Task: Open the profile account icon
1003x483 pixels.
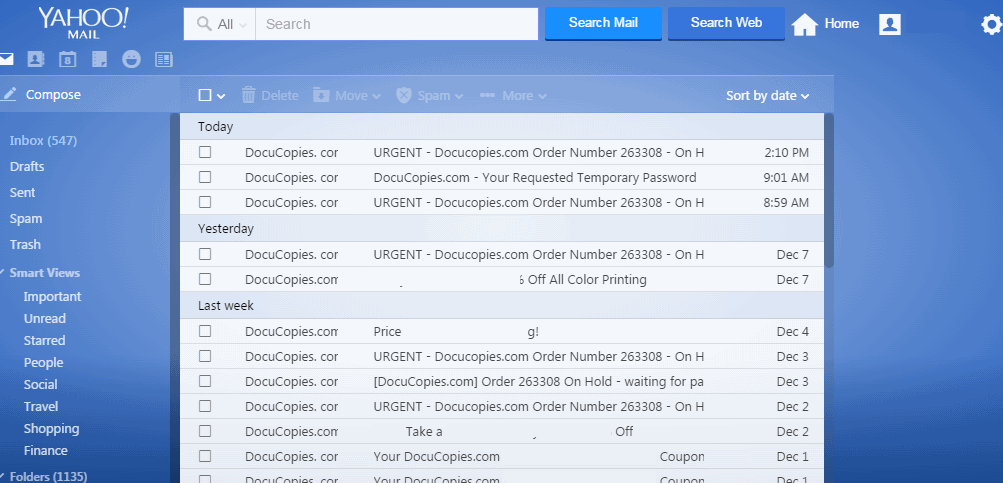Action: click(x=889, y=24)
